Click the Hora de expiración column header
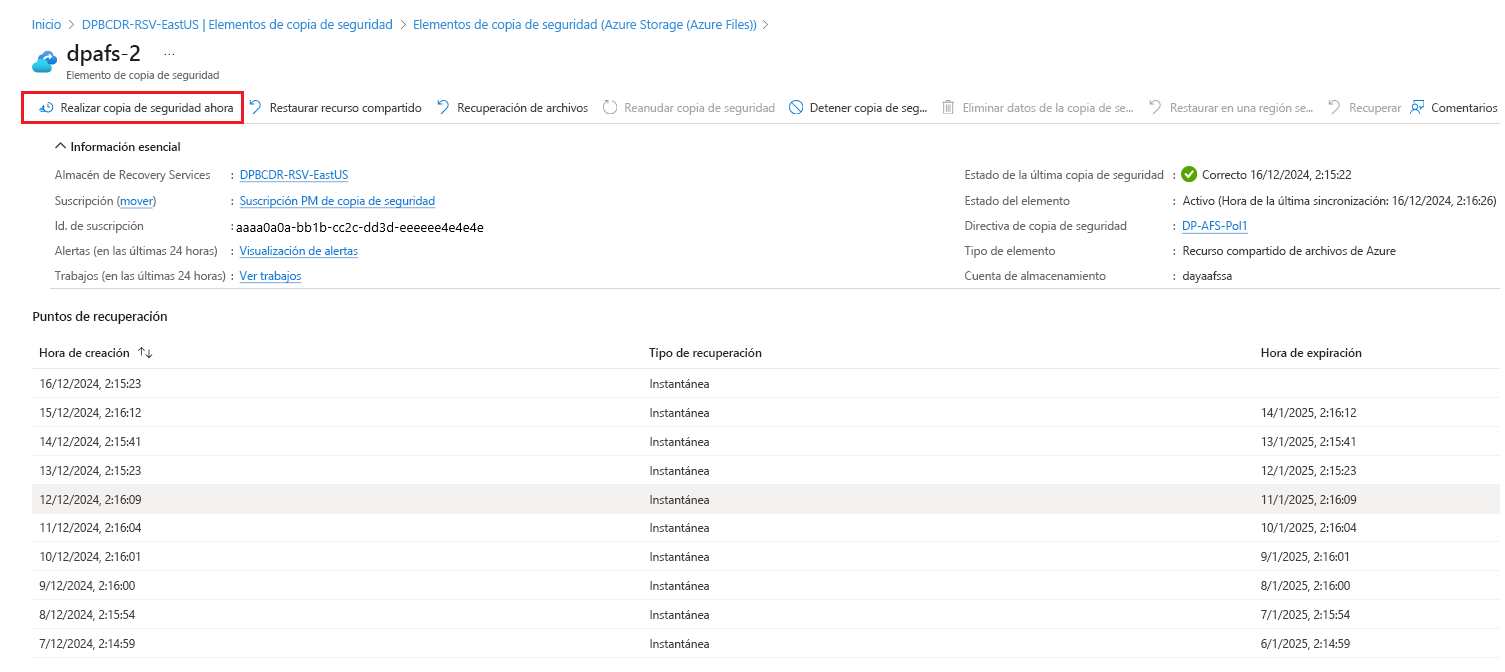The image size is (1505, 672). pyautogui.click(x=1311, y=353)
